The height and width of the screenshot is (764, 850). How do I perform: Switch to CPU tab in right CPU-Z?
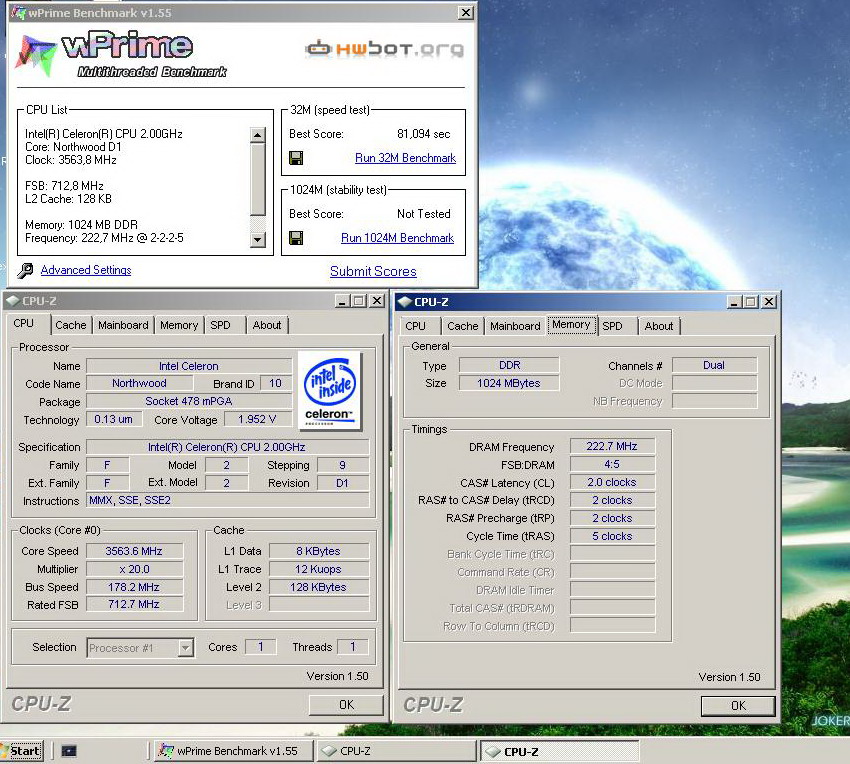pos(415,326)
